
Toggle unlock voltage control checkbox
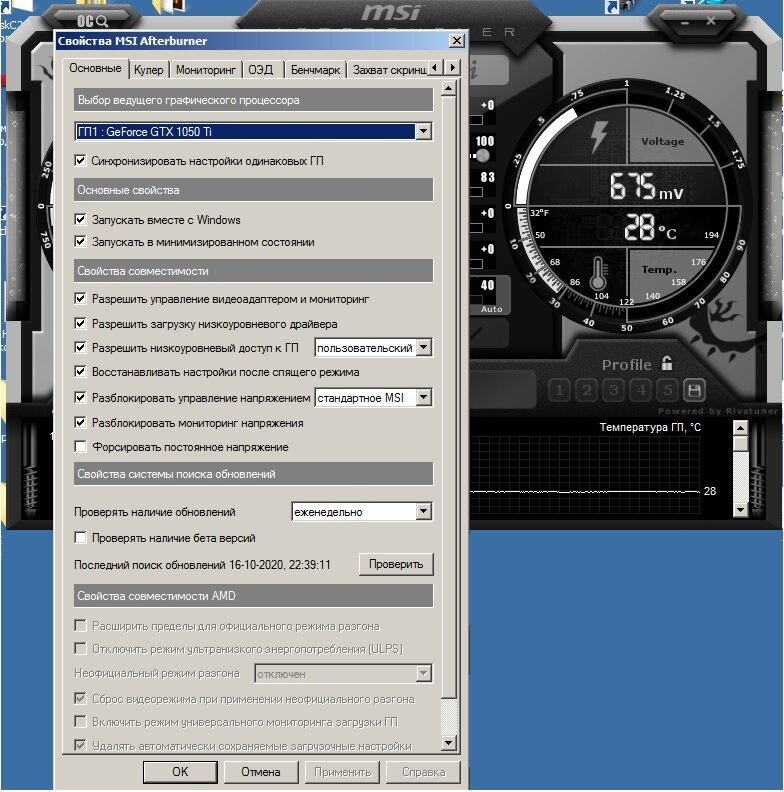coord(80,398)
